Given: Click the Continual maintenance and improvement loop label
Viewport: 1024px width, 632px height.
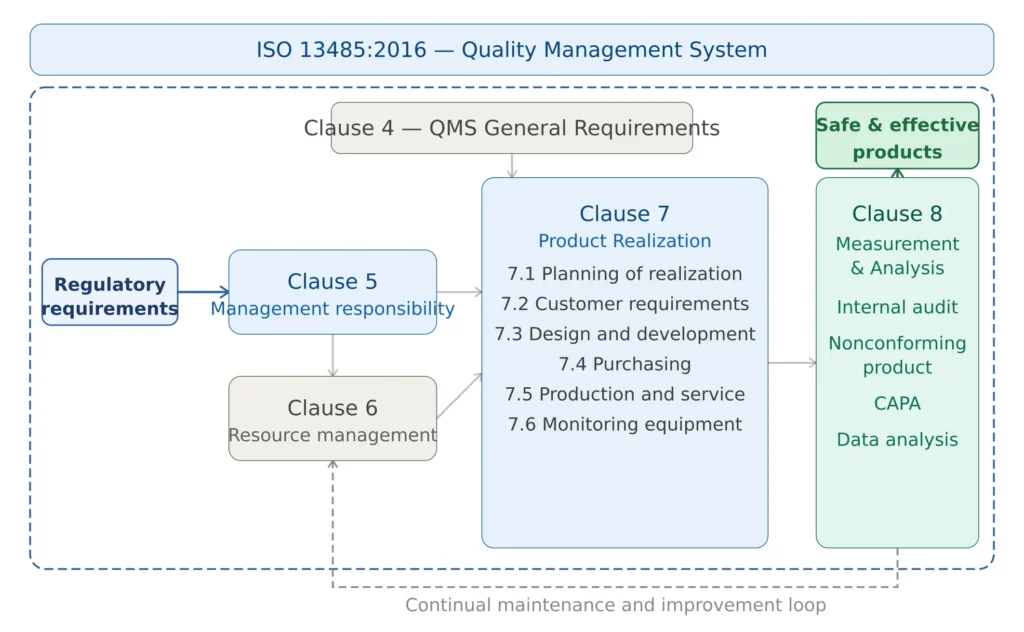Looking at the screenshot, I should (x=615, y=604).
